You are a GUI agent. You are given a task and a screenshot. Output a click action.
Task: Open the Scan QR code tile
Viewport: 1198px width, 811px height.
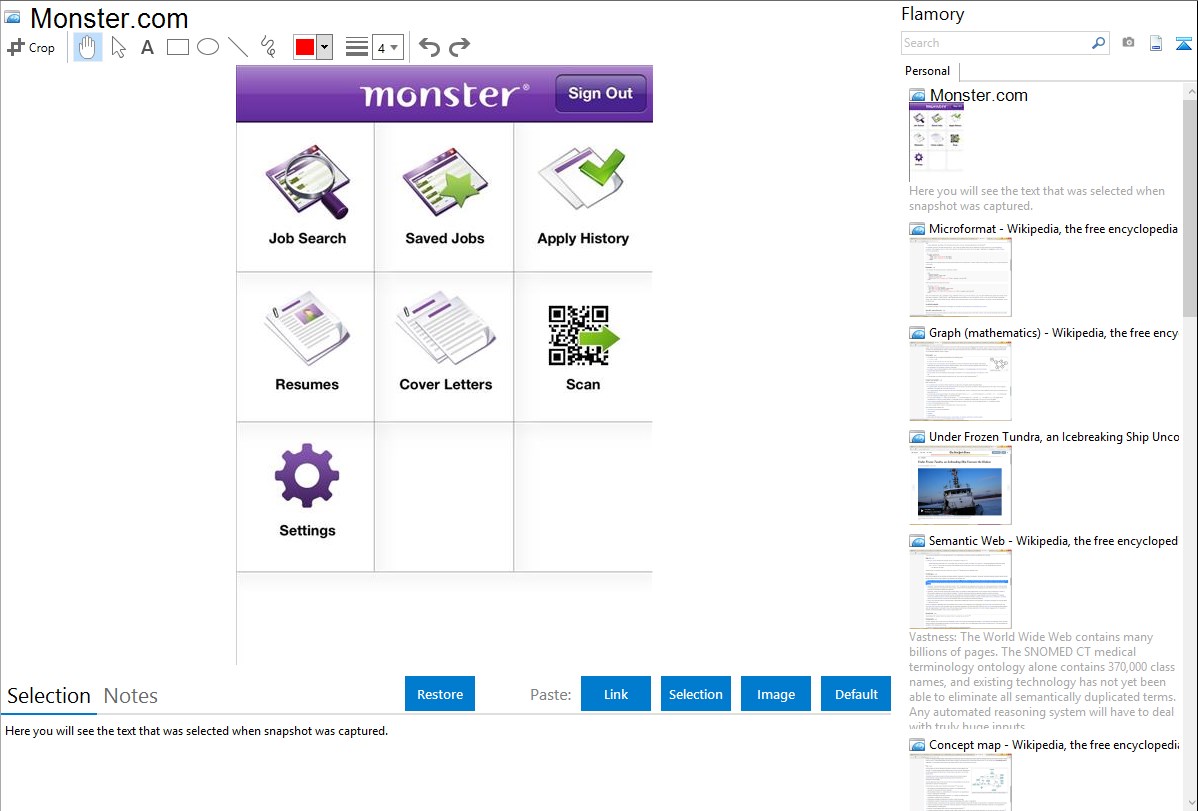pos(583,345)
